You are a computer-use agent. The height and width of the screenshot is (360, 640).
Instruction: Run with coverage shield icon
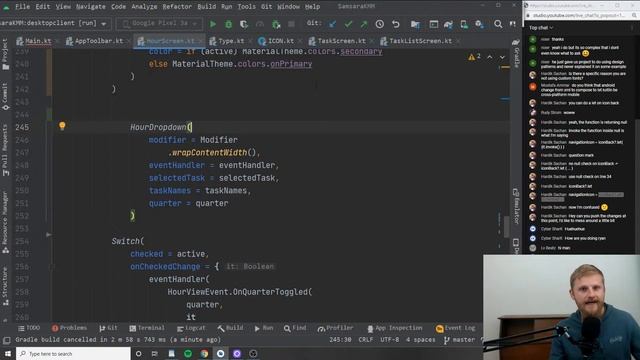click(244, 24)
